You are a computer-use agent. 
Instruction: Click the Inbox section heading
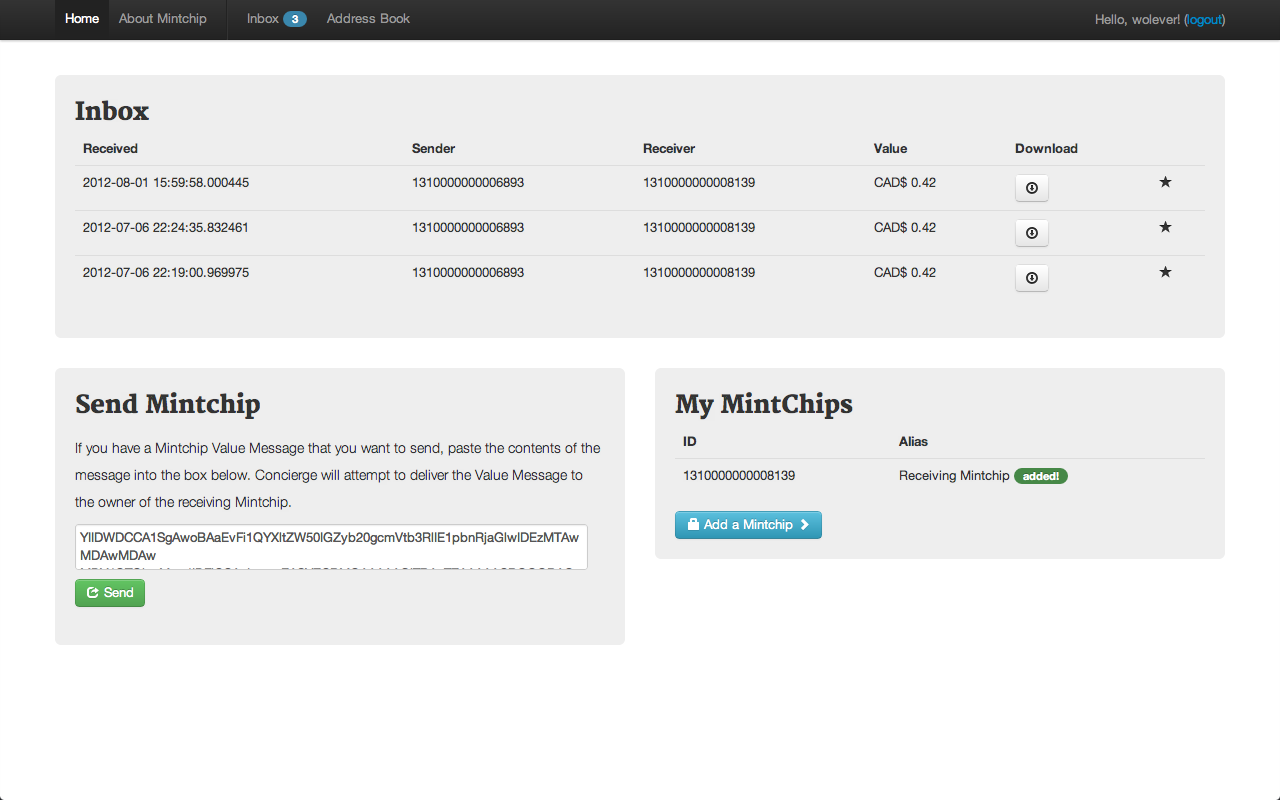(x=112, y=111)
